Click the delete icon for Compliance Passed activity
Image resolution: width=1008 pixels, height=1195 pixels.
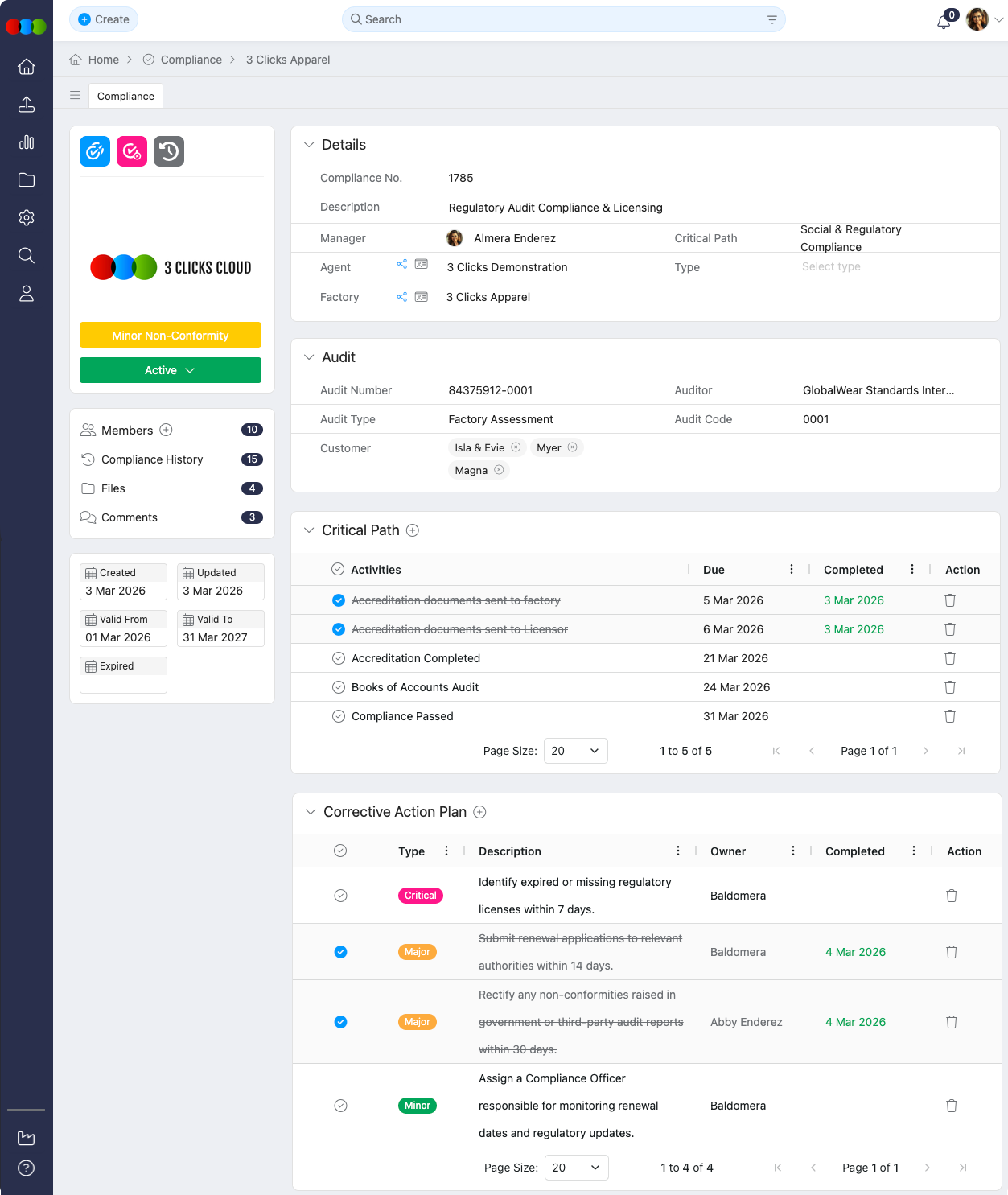pyautogui.click(x=949, y=716)
